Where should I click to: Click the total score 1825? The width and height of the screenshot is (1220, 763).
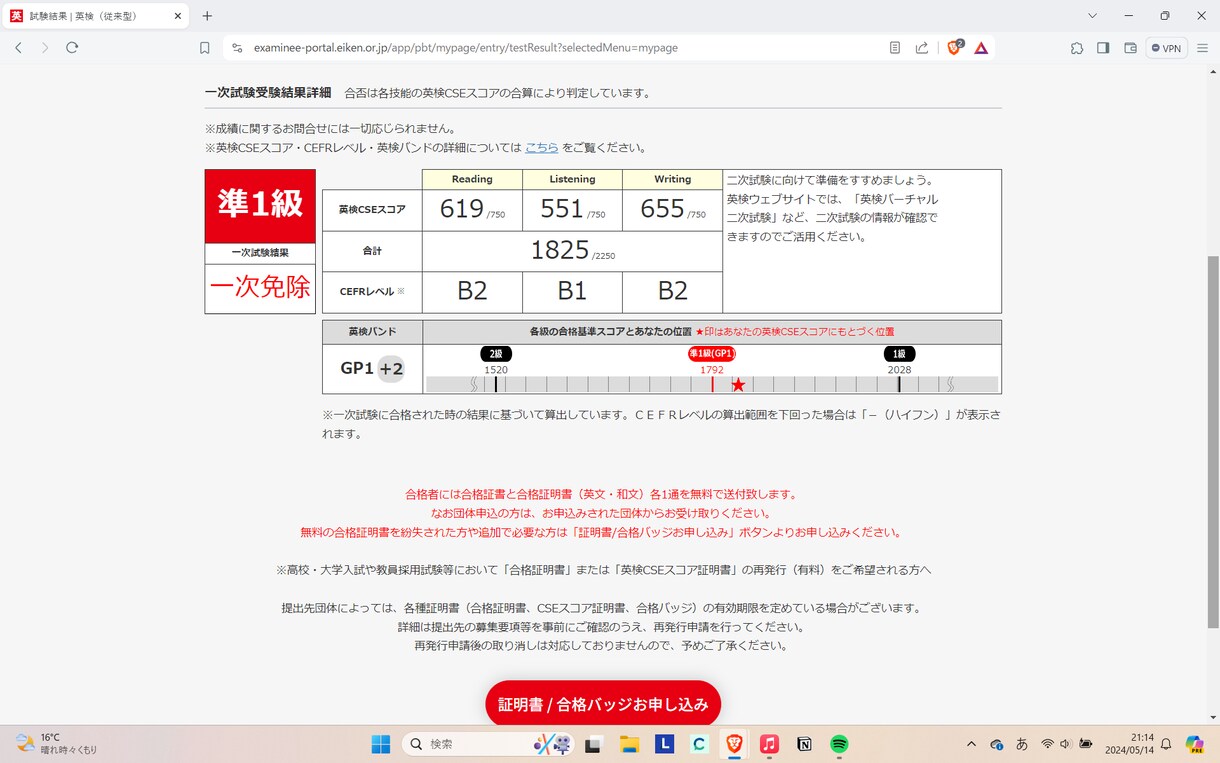pos(560,250)
